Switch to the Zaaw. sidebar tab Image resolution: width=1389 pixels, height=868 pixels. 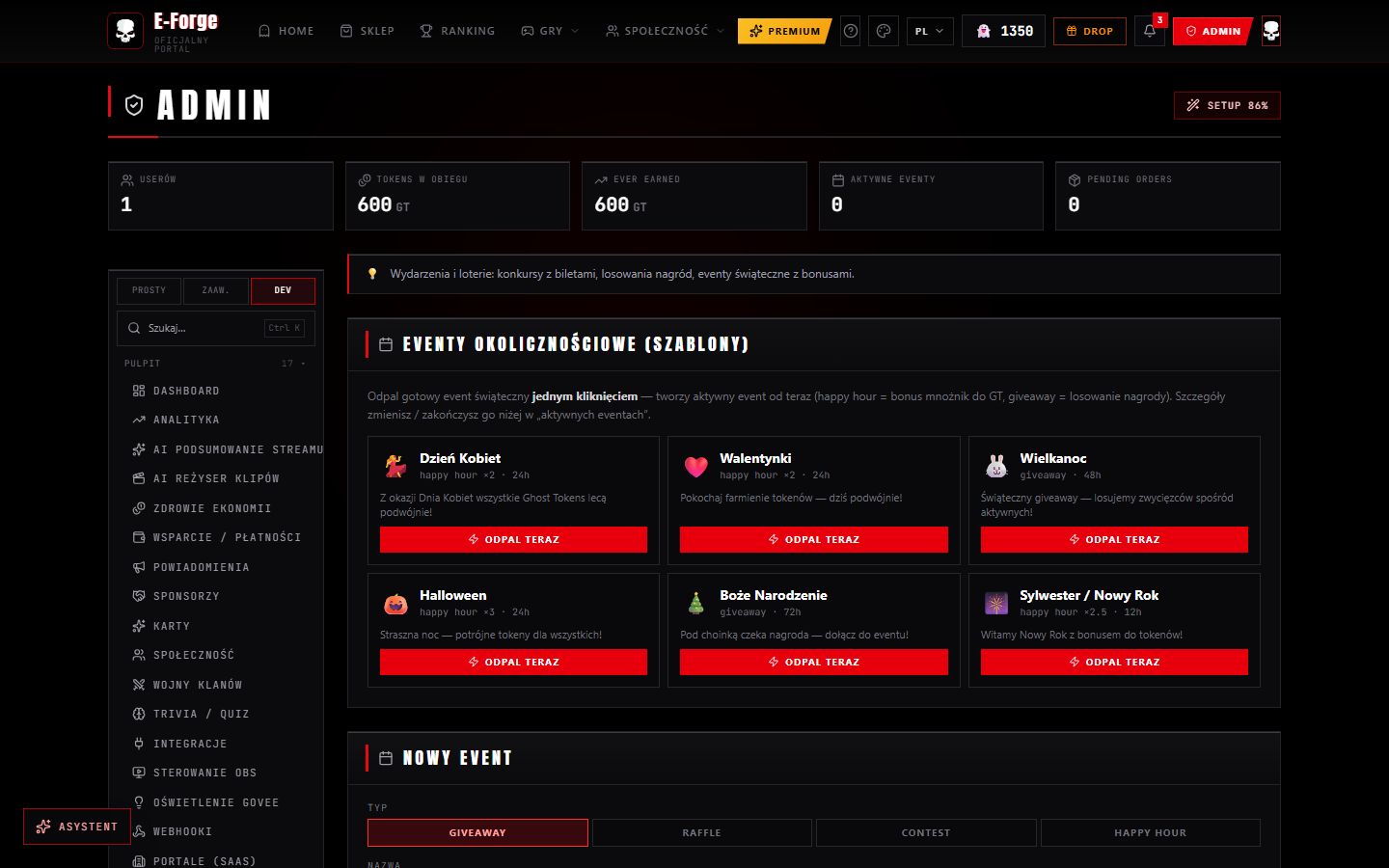pos(215,290)
